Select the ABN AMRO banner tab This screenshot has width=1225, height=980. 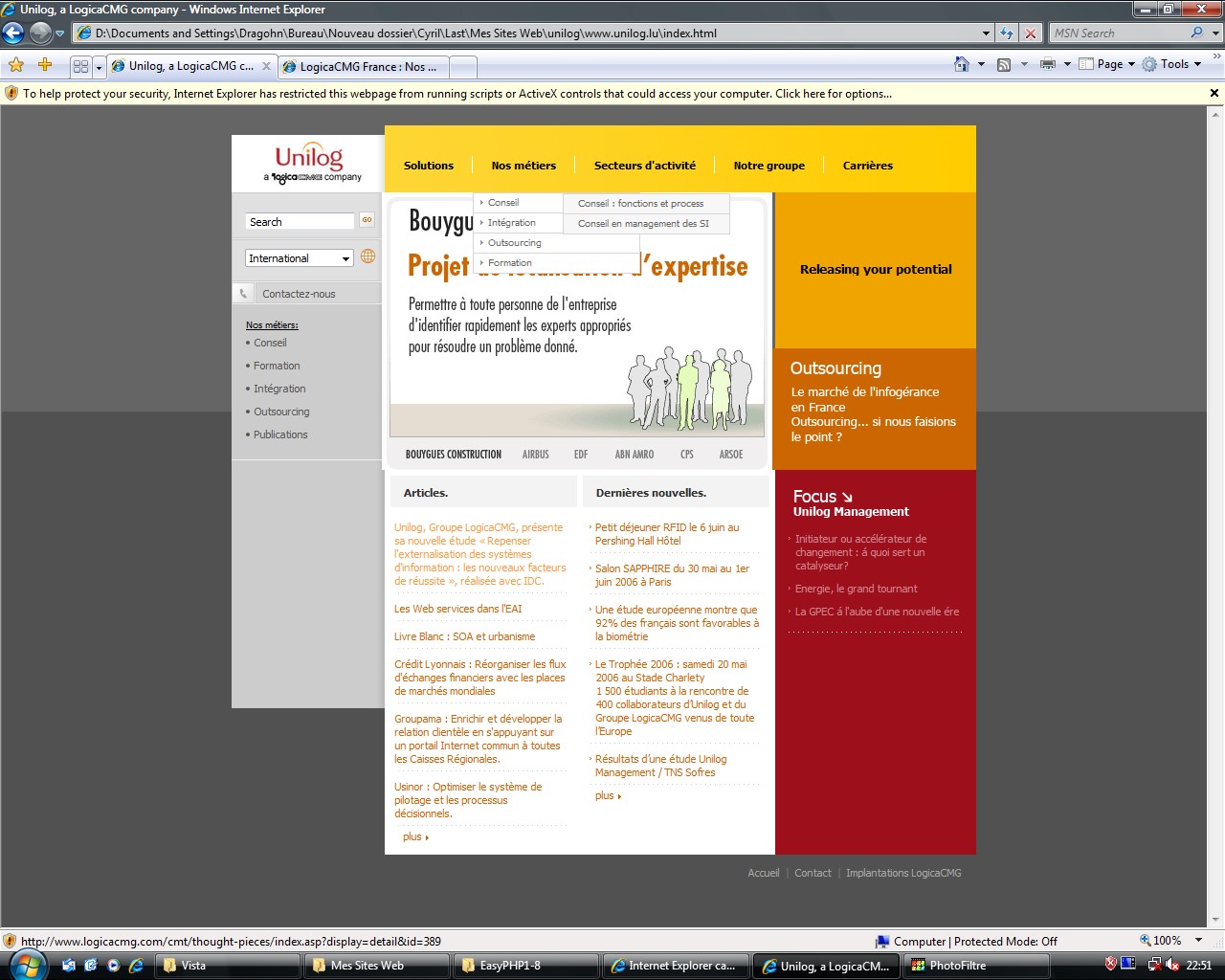pos(635,455)
